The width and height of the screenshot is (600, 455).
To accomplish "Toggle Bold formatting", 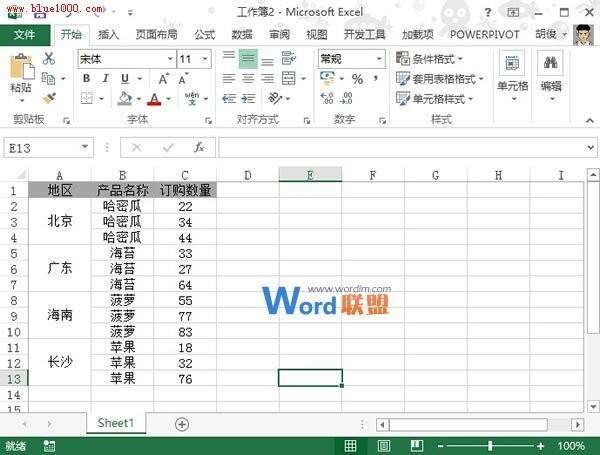I will point(87,79).
